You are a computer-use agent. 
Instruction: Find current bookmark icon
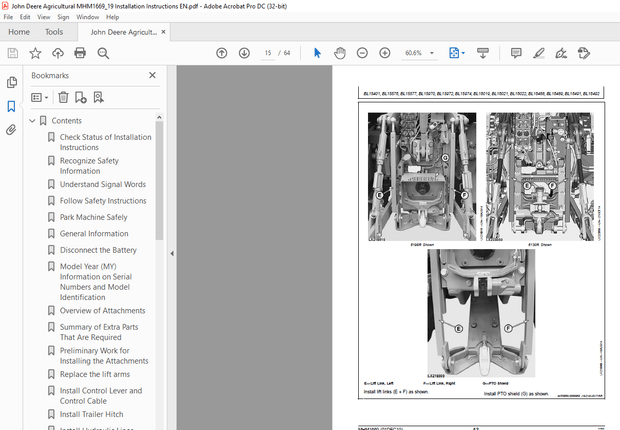pos(98,97)
